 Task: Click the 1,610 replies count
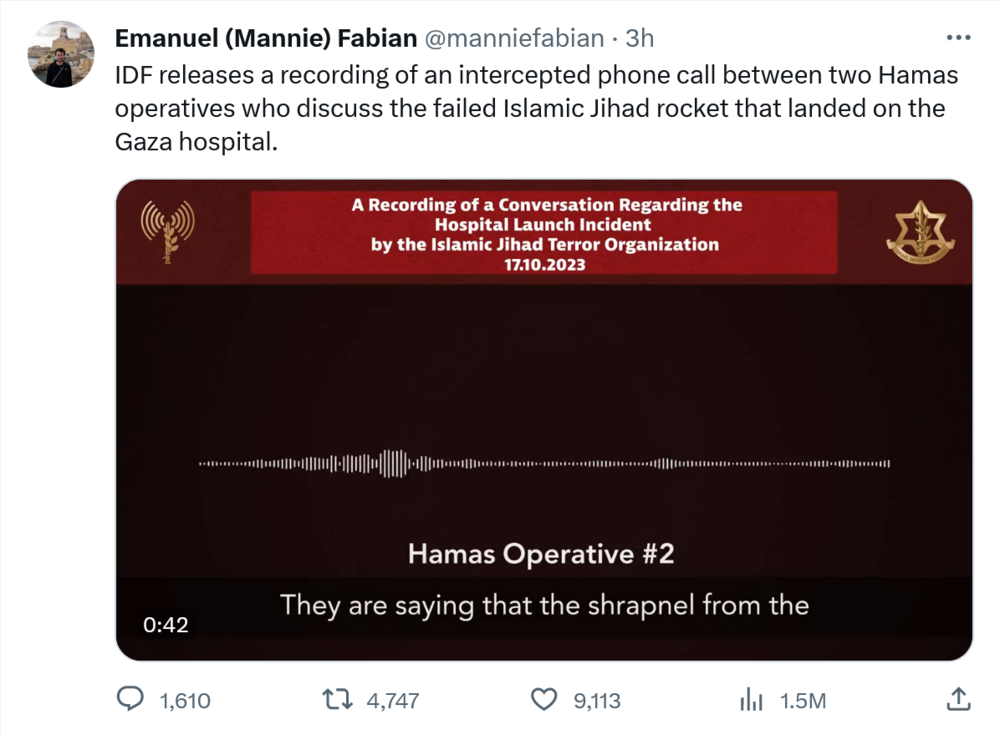(185, 700)
